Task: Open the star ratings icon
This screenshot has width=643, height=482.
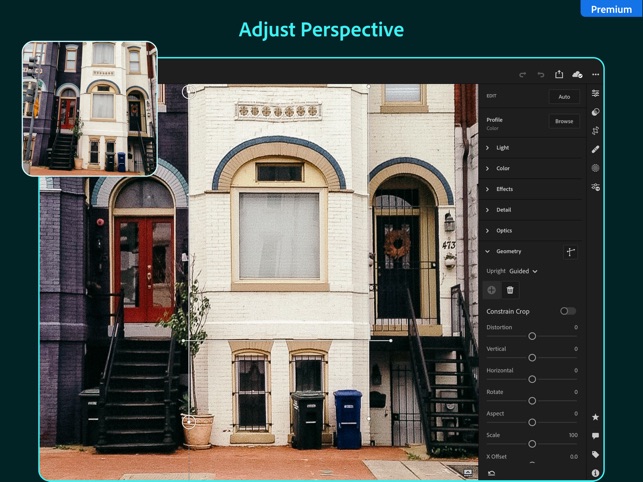Action: (595, 417)
